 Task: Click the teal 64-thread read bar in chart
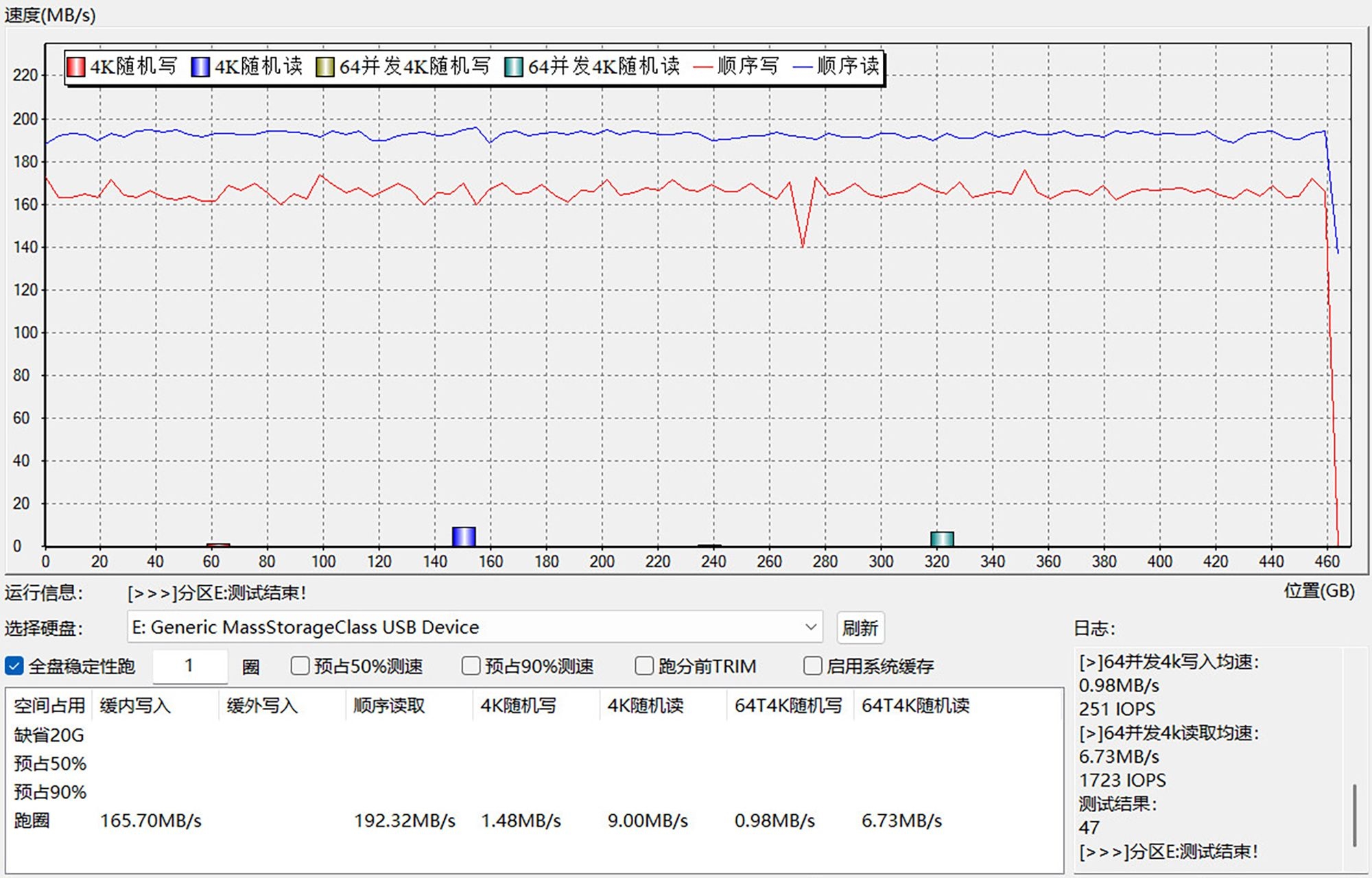click(x=942, y=539)
